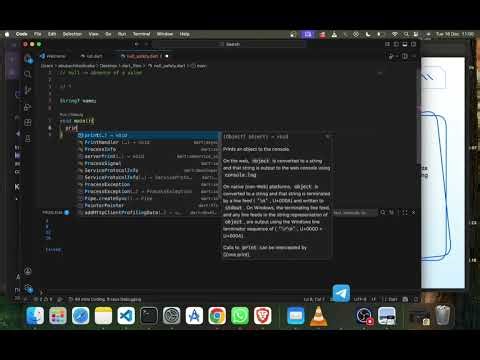
Task: Change UTF-8 encoding in status bar
Action: (x=360, y=299)
